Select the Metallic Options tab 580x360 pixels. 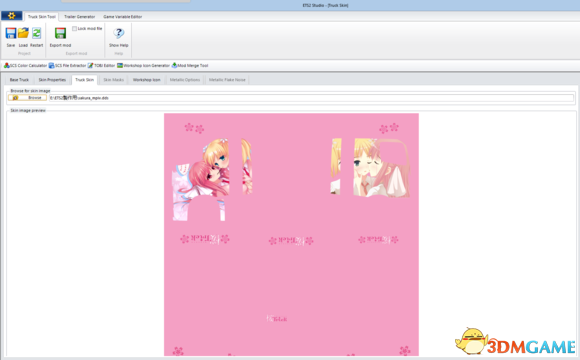[x=185, y=80]
